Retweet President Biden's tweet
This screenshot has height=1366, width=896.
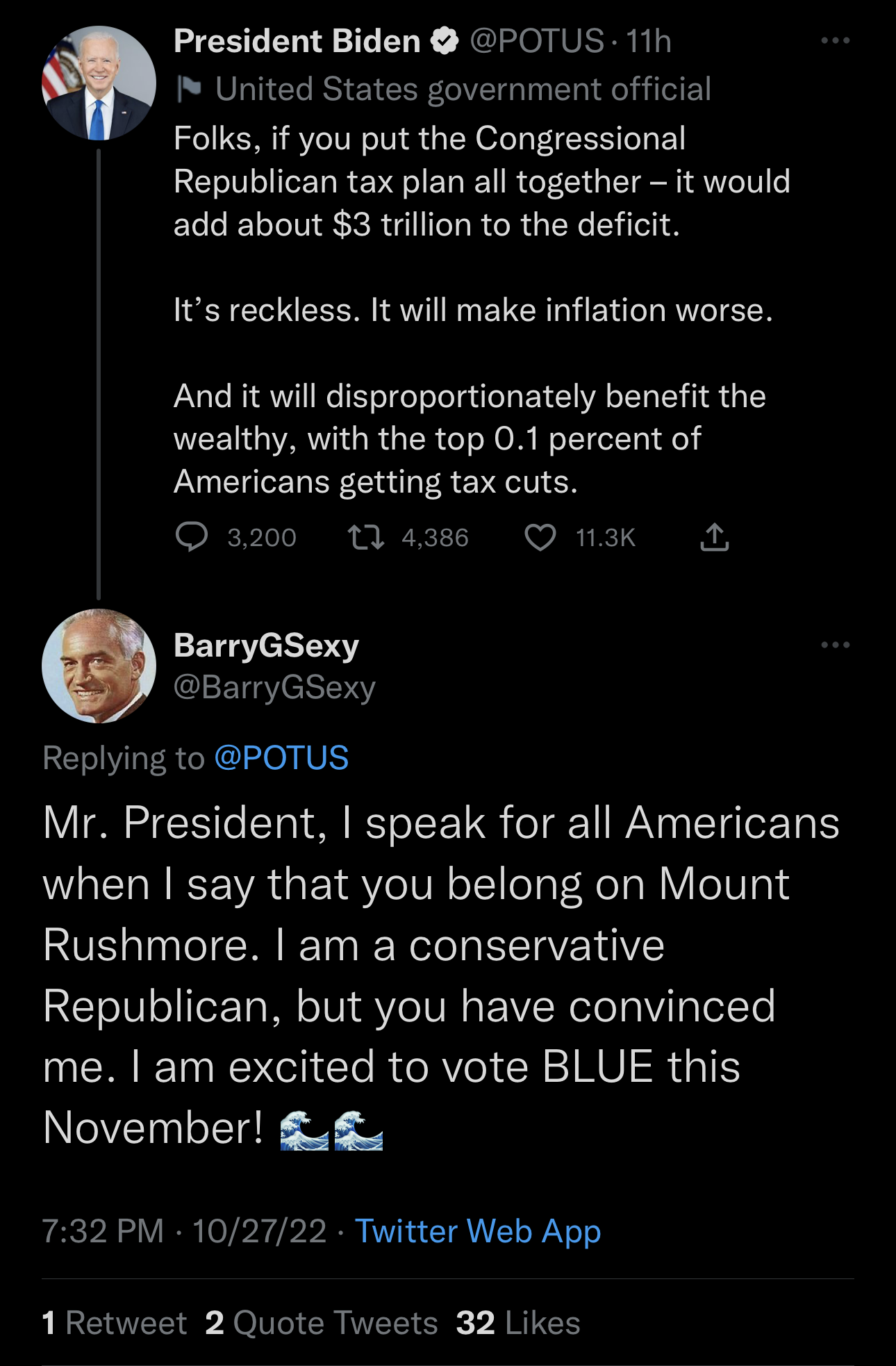pos(365,537)
